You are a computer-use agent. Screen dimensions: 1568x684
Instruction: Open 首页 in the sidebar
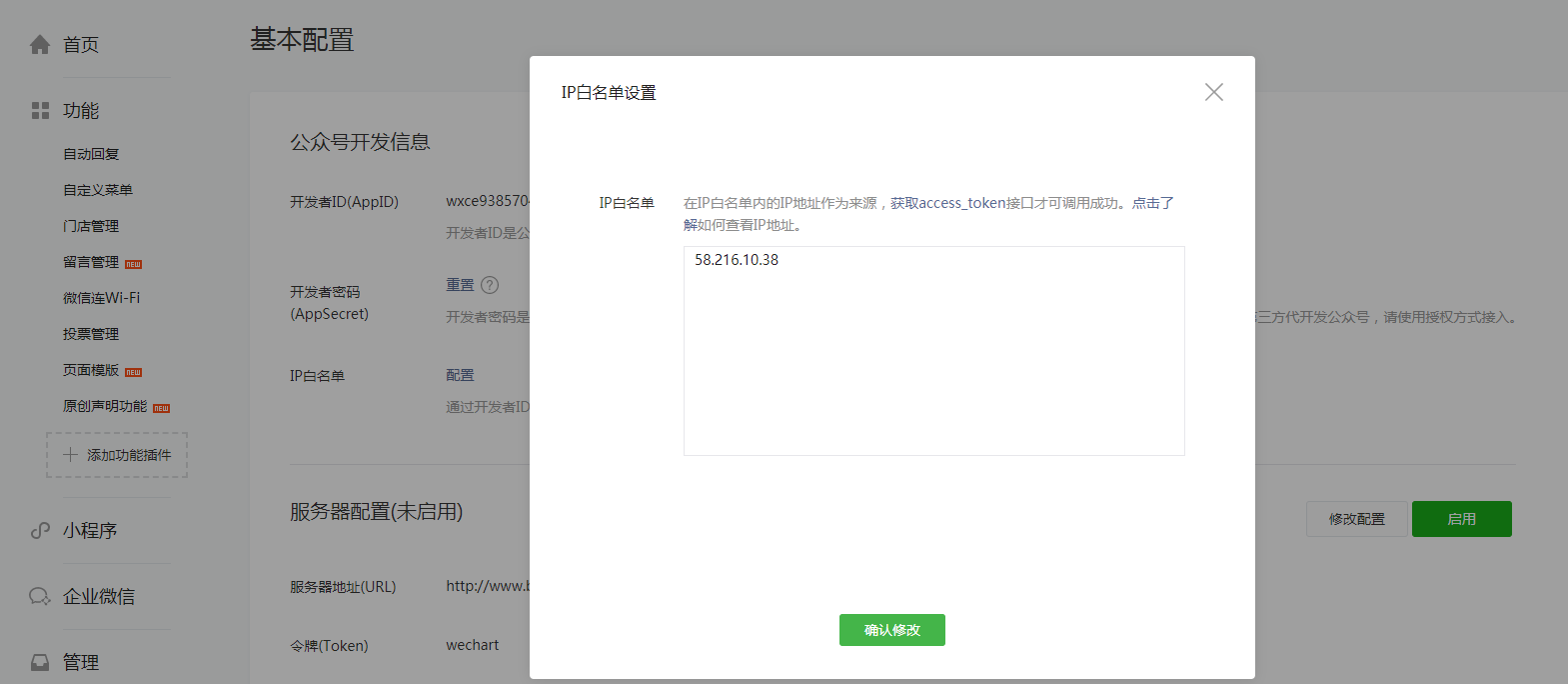pos(81,44)
